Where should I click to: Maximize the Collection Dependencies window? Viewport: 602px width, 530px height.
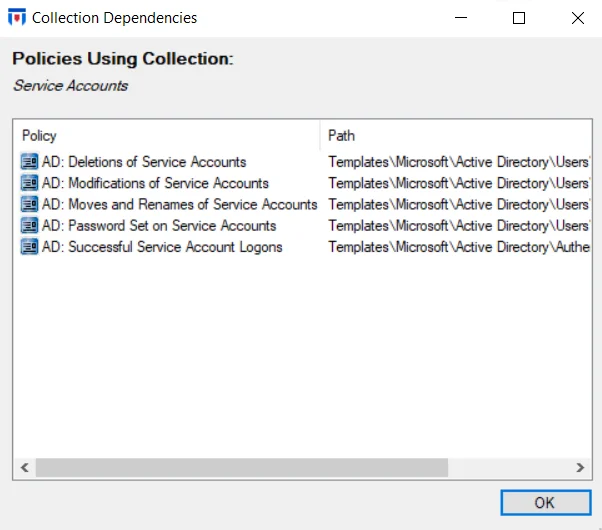point(519,18)
